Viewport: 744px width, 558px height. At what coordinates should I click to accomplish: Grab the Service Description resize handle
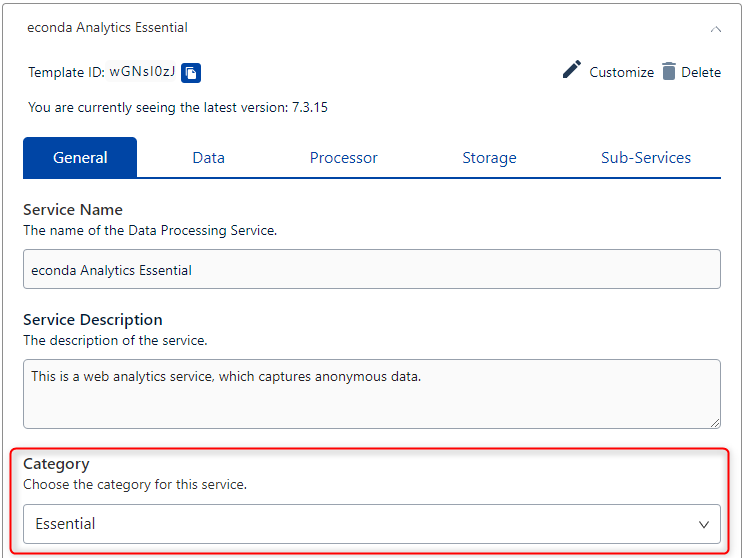coord(715,423)
